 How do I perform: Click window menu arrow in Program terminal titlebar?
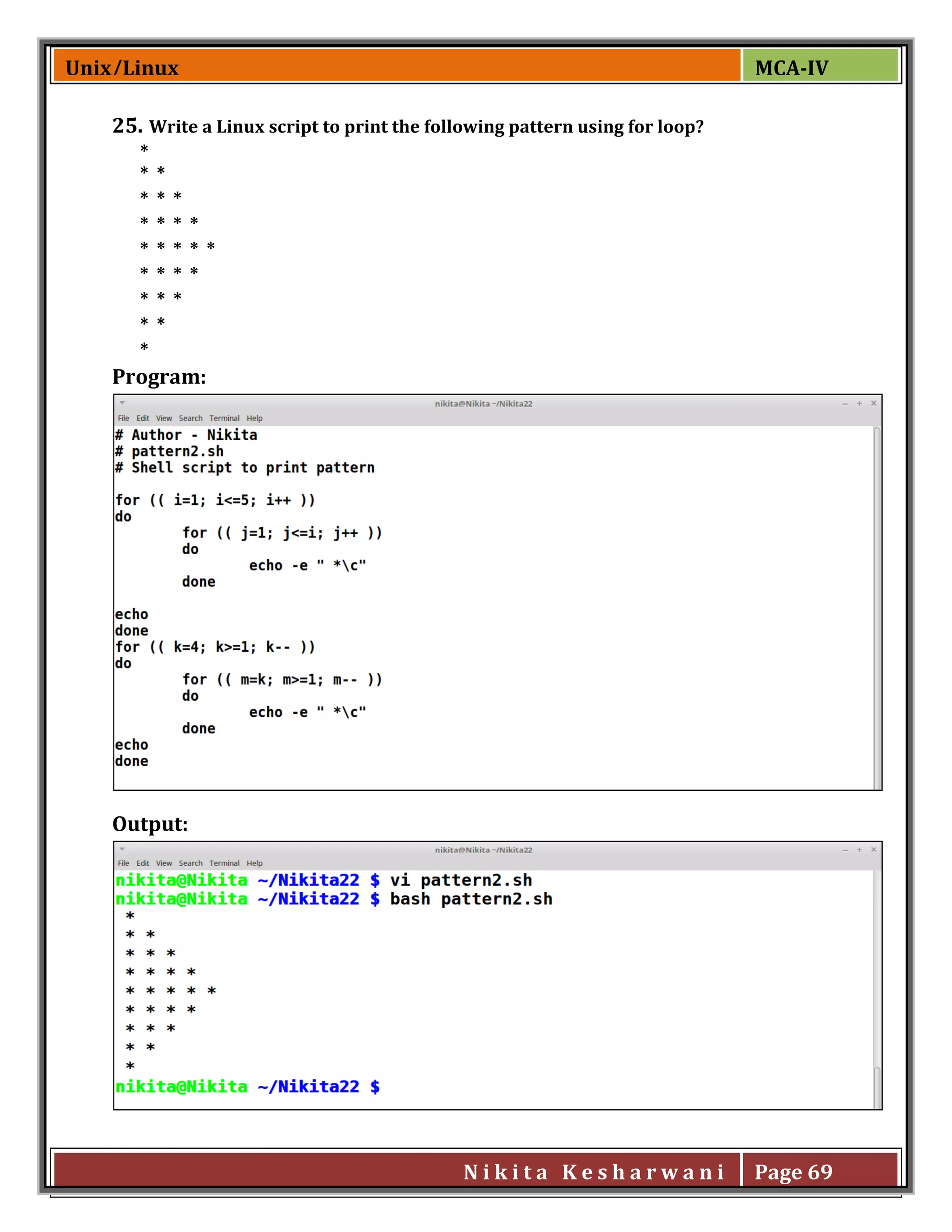122,403
